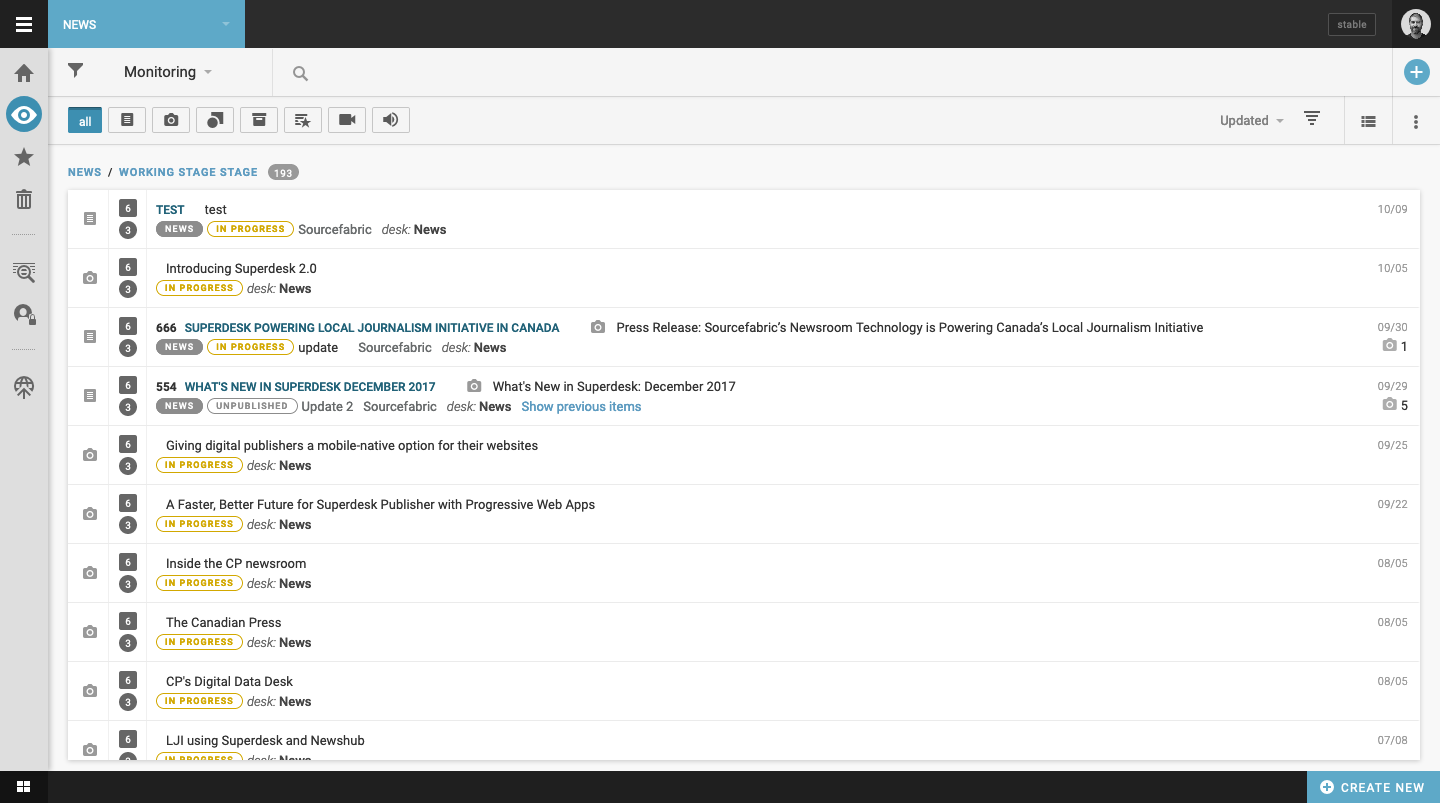Filter by highlights list-star type
This screenshot has width=1440, height=803.
coord(303,121)
